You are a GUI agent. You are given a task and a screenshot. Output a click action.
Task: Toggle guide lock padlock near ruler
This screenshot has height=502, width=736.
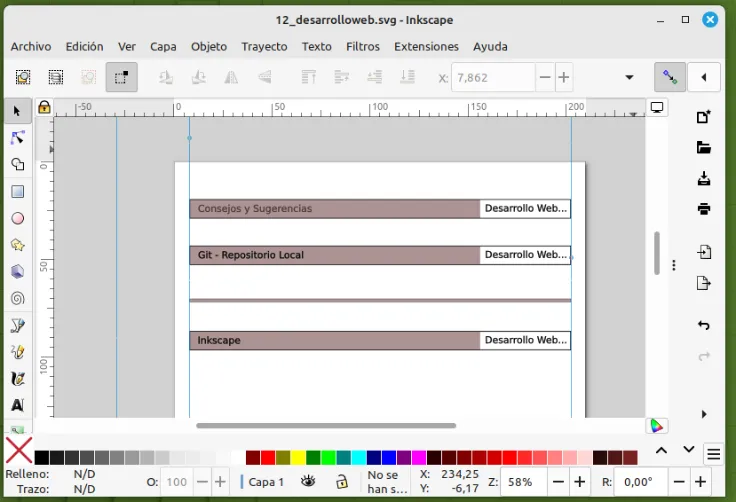[44, 107]
